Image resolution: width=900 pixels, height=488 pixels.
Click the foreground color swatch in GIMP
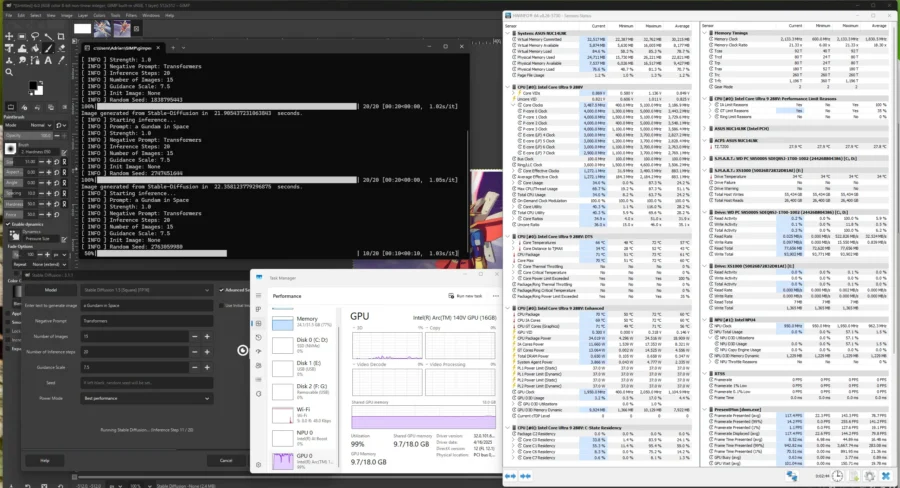pos(33,86)
